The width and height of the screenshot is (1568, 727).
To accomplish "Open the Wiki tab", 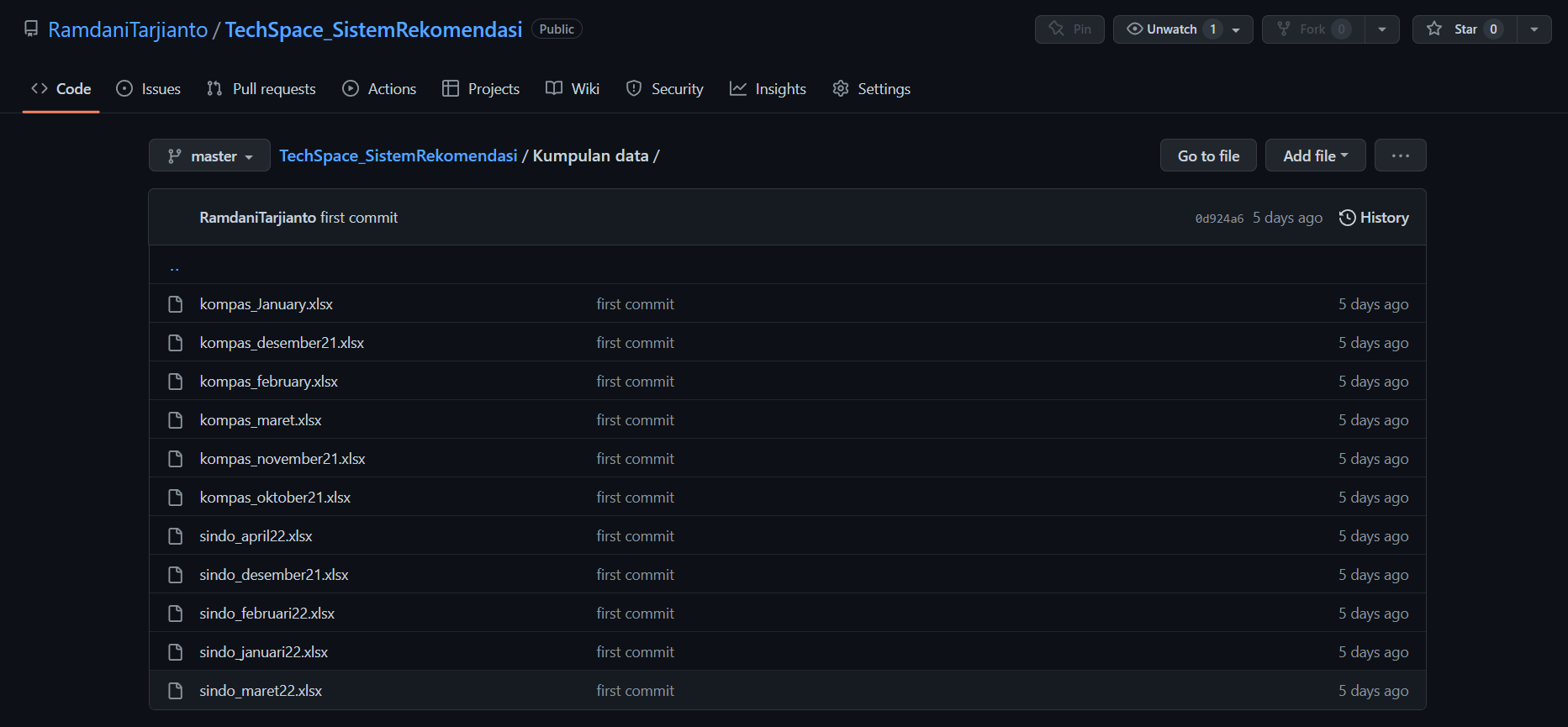I will pyautogui.click(x=573, y=88).
